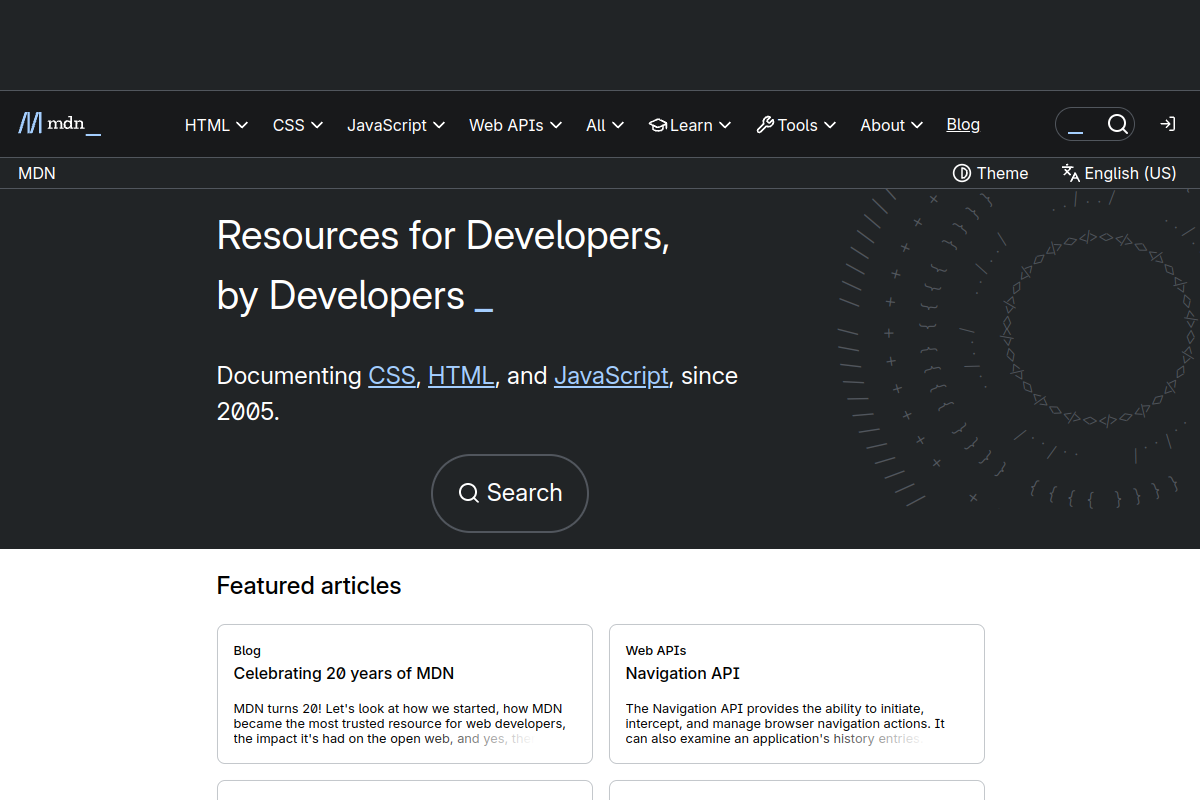Click the Theme half-circle icon
Viewport: 1200px width, 800px height.
(x=962, y=173)
